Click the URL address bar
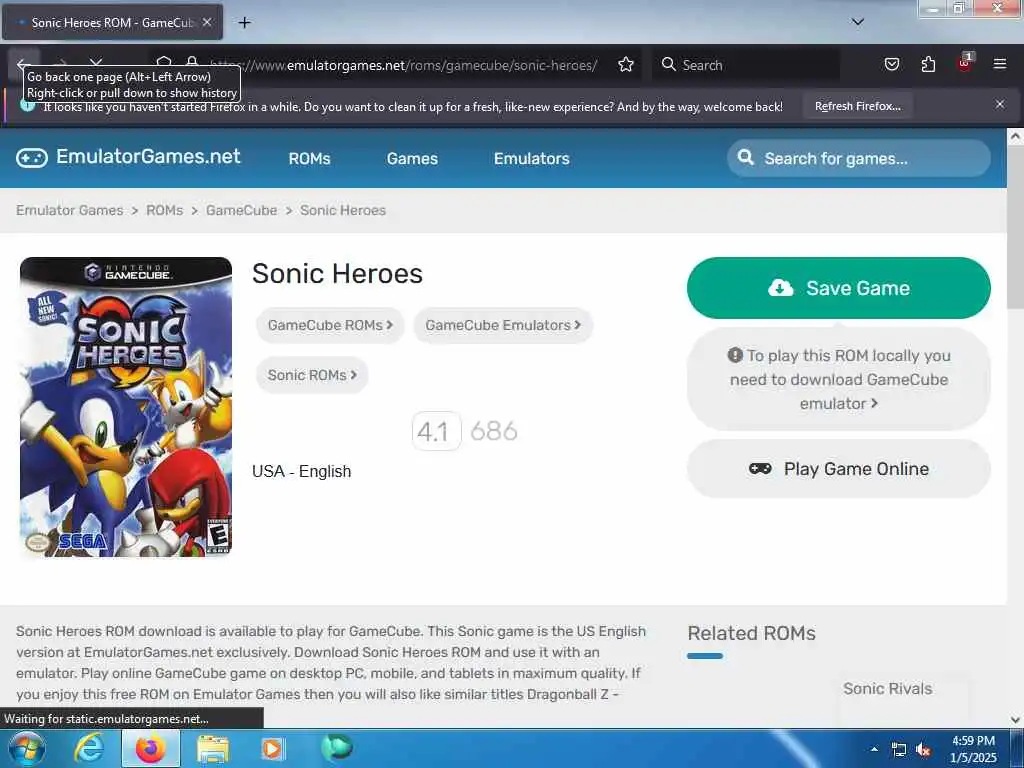 click(x=402, y=65)
